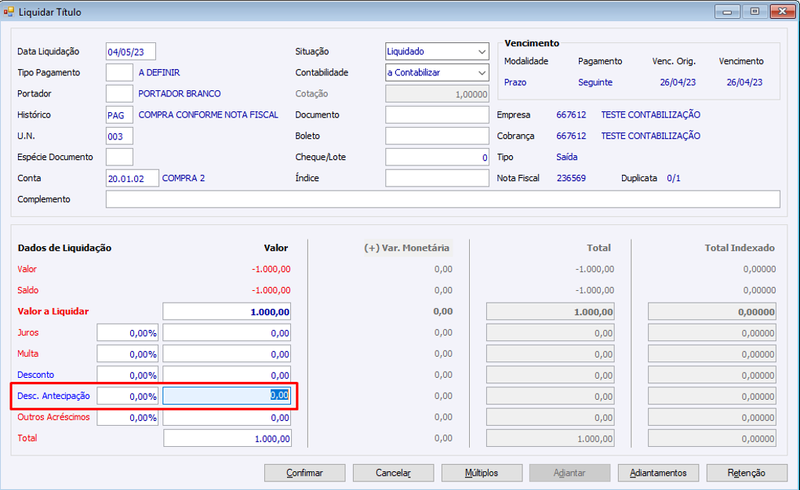Click the Histórico field containing PAG
The image size is (800, 490).
(119, 115)
